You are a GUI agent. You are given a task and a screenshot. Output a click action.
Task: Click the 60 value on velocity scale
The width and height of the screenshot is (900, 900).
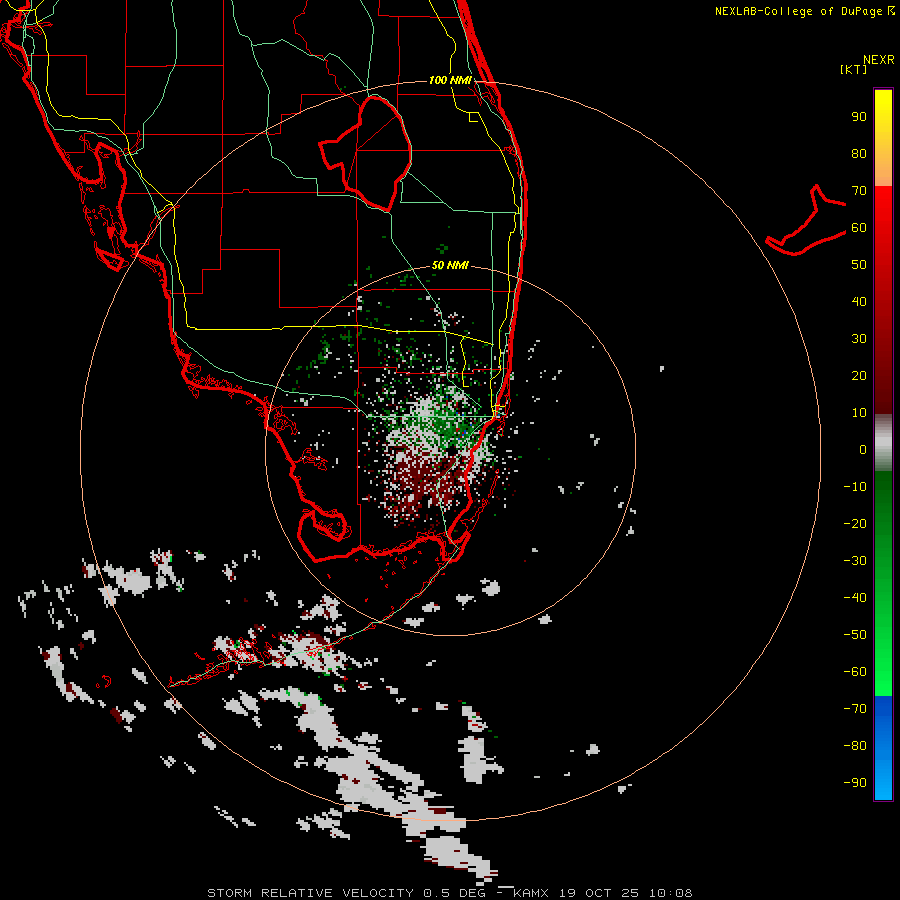(x=859, y=228)
